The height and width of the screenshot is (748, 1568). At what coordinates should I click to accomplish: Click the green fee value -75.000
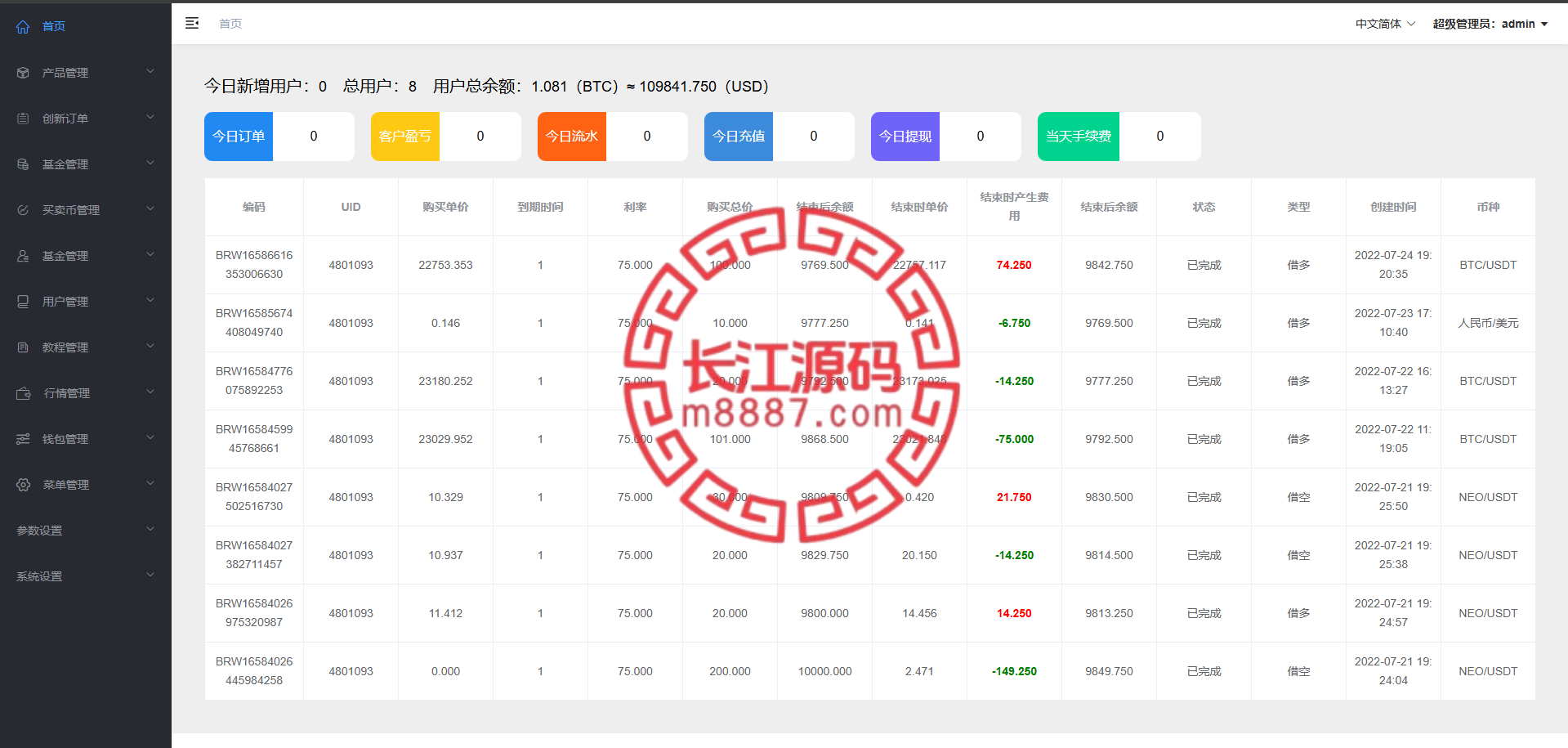coord(1014,439)
